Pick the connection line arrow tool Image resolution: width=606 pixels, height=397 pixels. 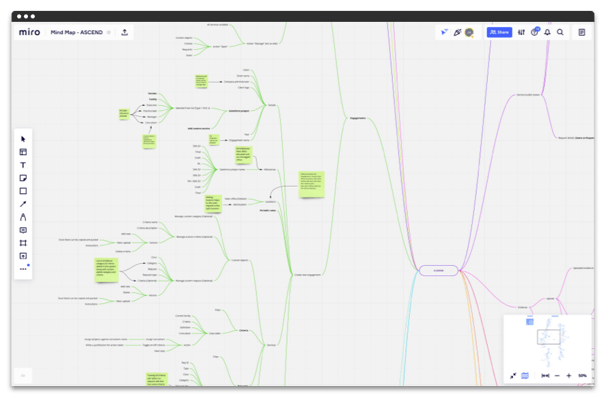point(23,204)
